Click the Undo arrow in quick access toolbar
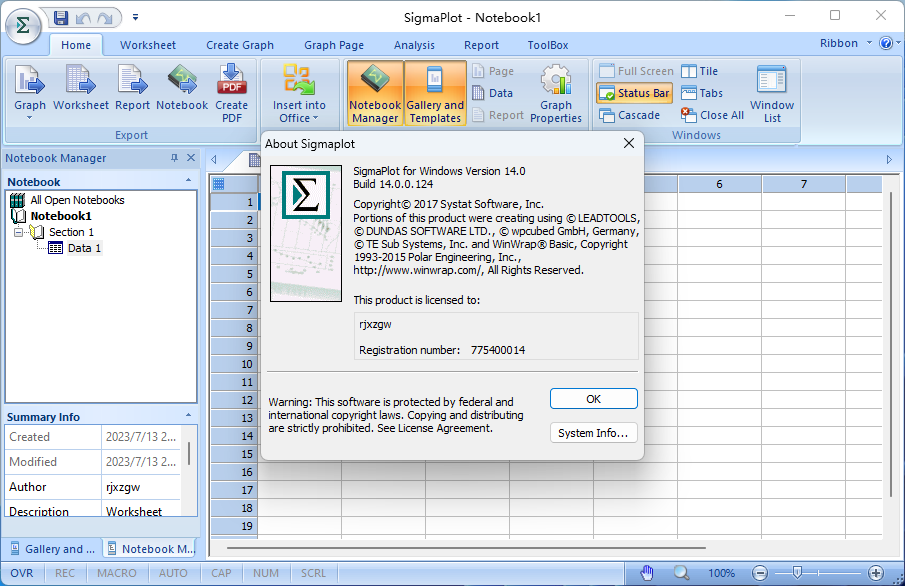The image size is (905, 586). coord(83,18)
